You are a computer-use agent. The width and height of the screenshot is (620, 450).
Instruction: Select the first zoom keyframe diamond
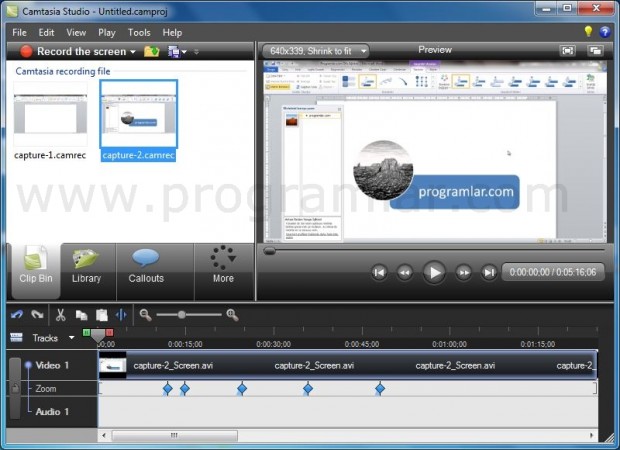click(168, 389)
